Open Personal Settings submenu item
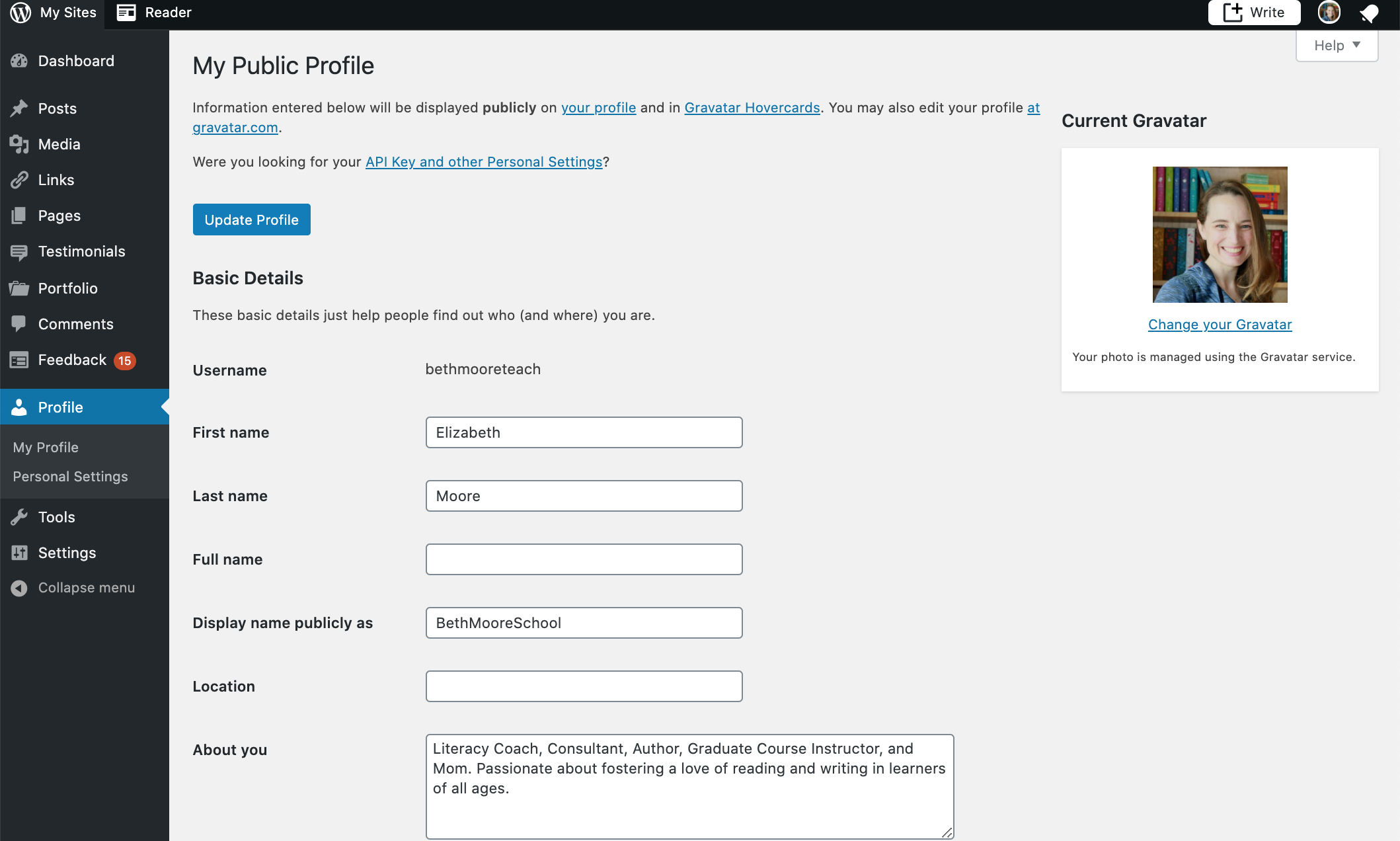The width and height of the screenshot is (1400, 841). pyautogui.click(x=70, y=477)
